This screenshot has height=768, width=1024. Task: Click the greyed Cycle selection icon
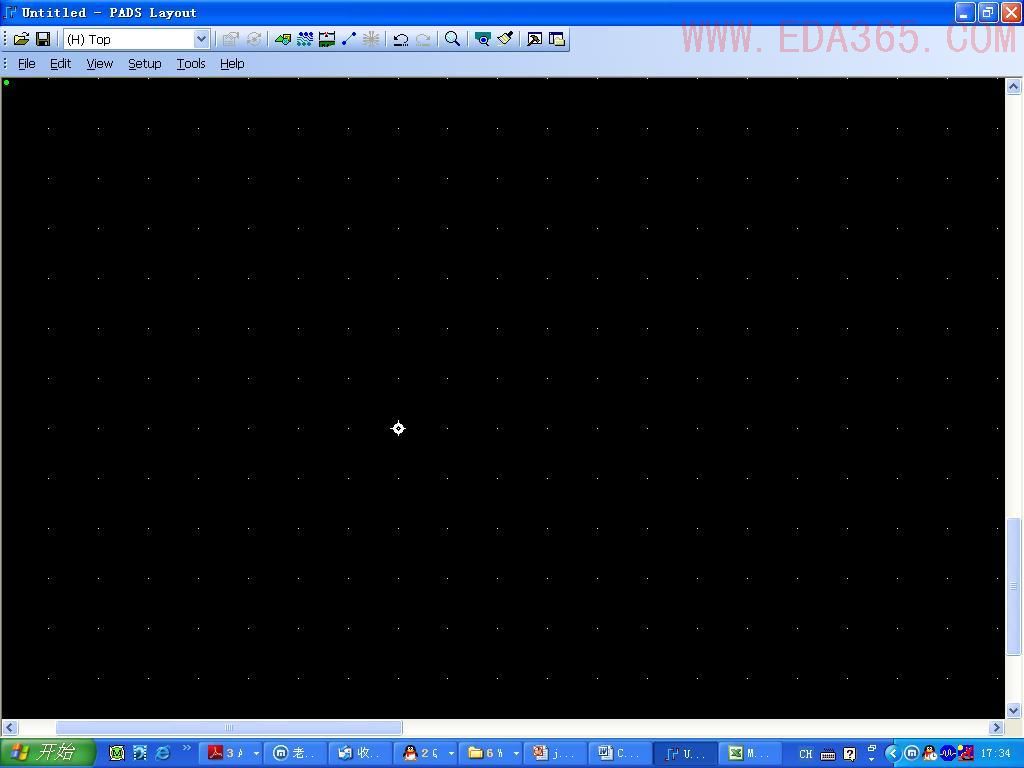(x=253, y=39)
